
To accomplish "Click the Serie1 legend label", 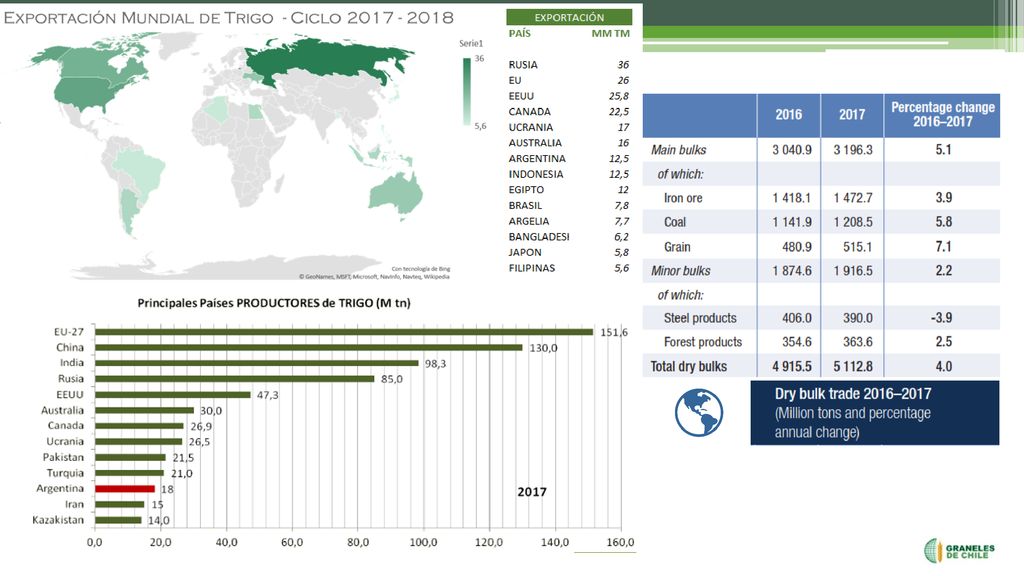I will point(471,44).
